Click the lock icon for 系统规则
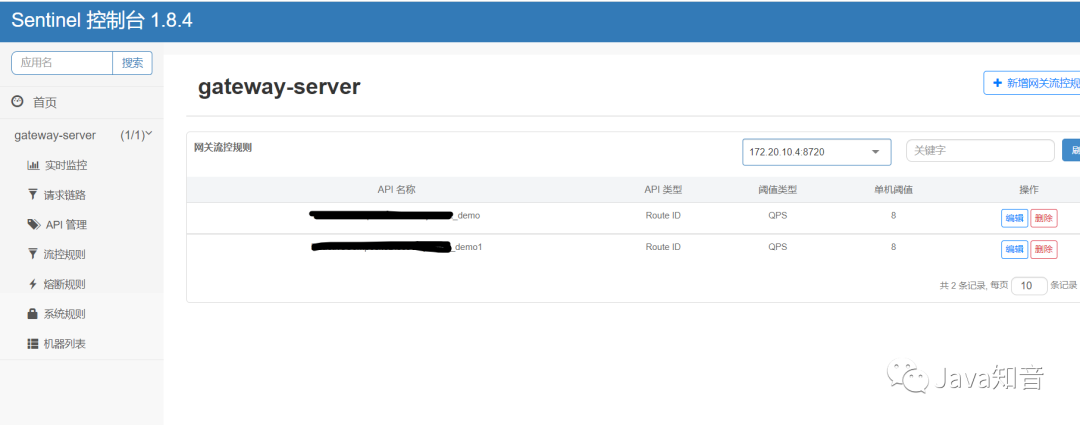The width and height of the screenshot is (1080, 425). coord(32,313)
